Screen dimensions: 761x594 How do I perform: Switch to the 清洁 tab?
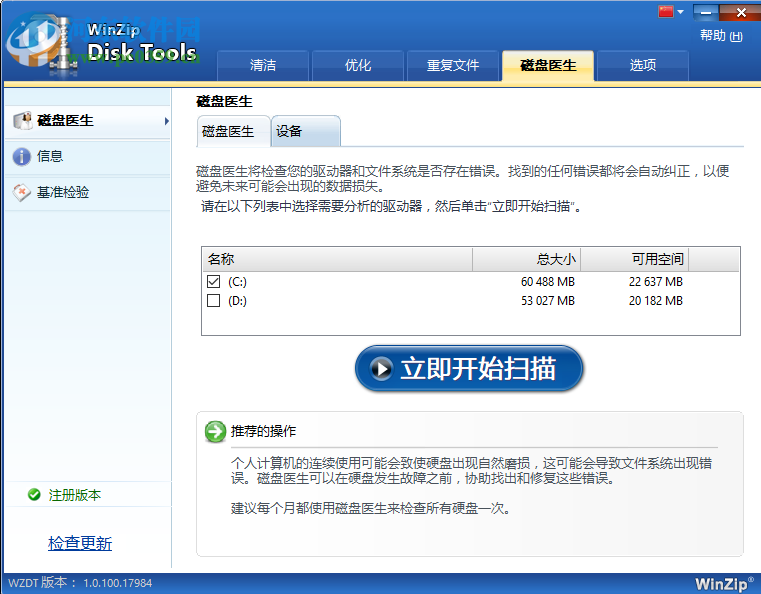pos(263,65)
